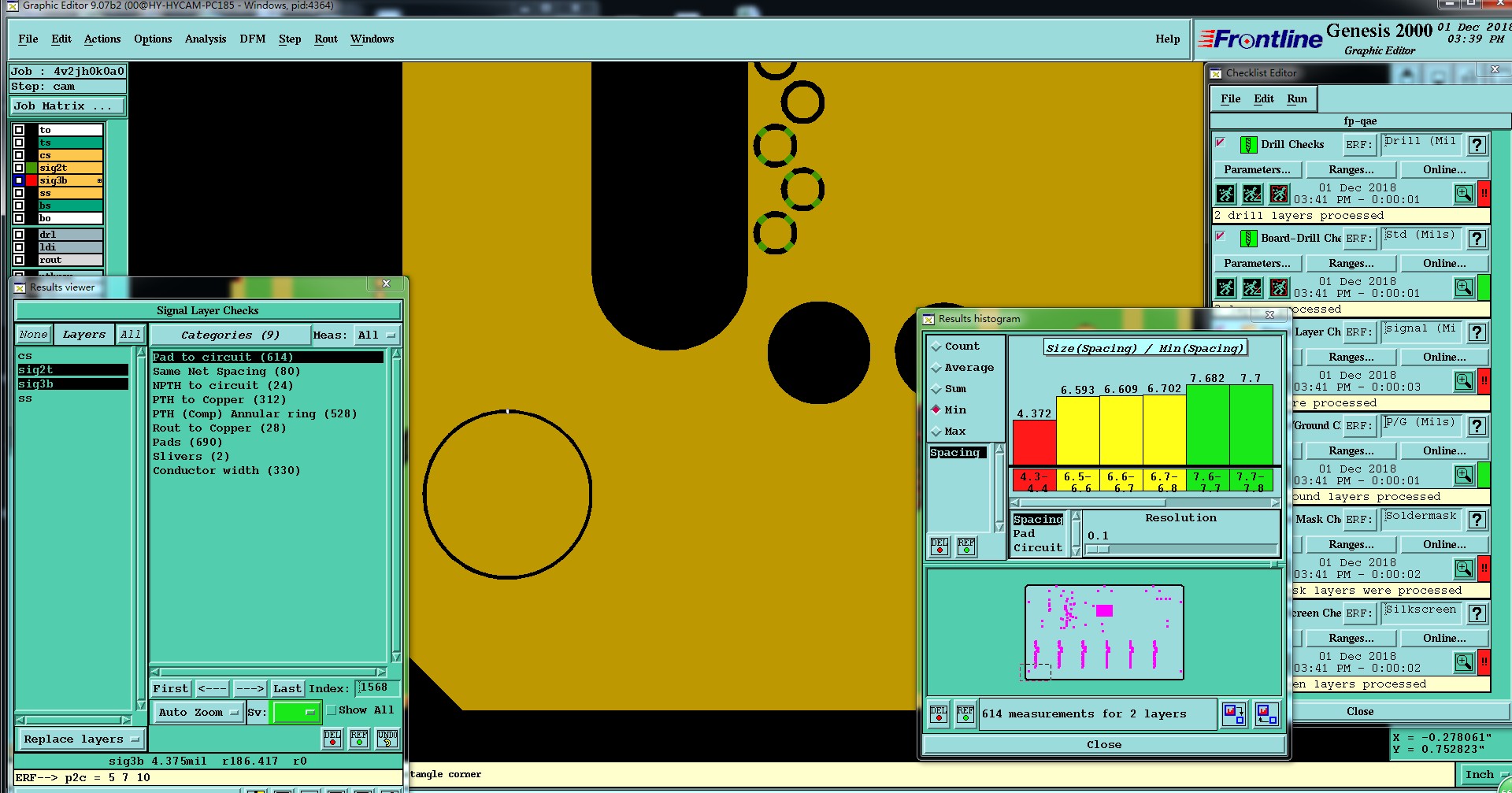The height and width of the screenshot is (793, 1512).
Task: Click Last button in Results viewer
Action: pos(287,689)
